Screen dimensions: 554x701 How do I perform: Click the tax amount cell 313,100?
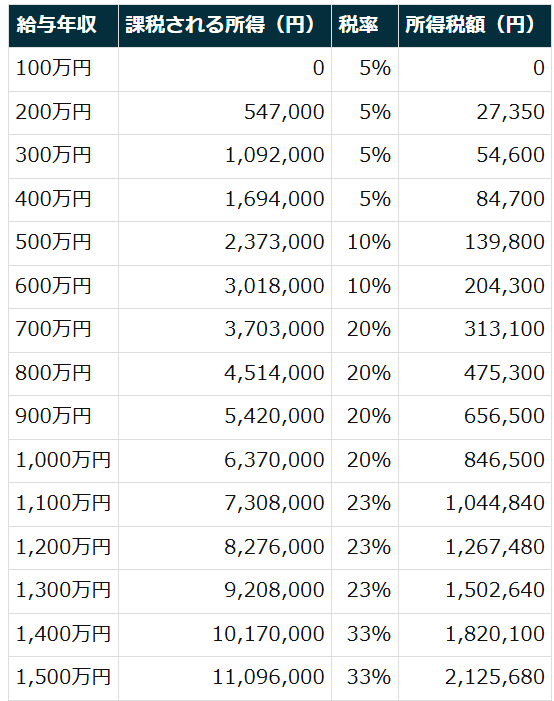pyautogui.click(x=474, y=329)
